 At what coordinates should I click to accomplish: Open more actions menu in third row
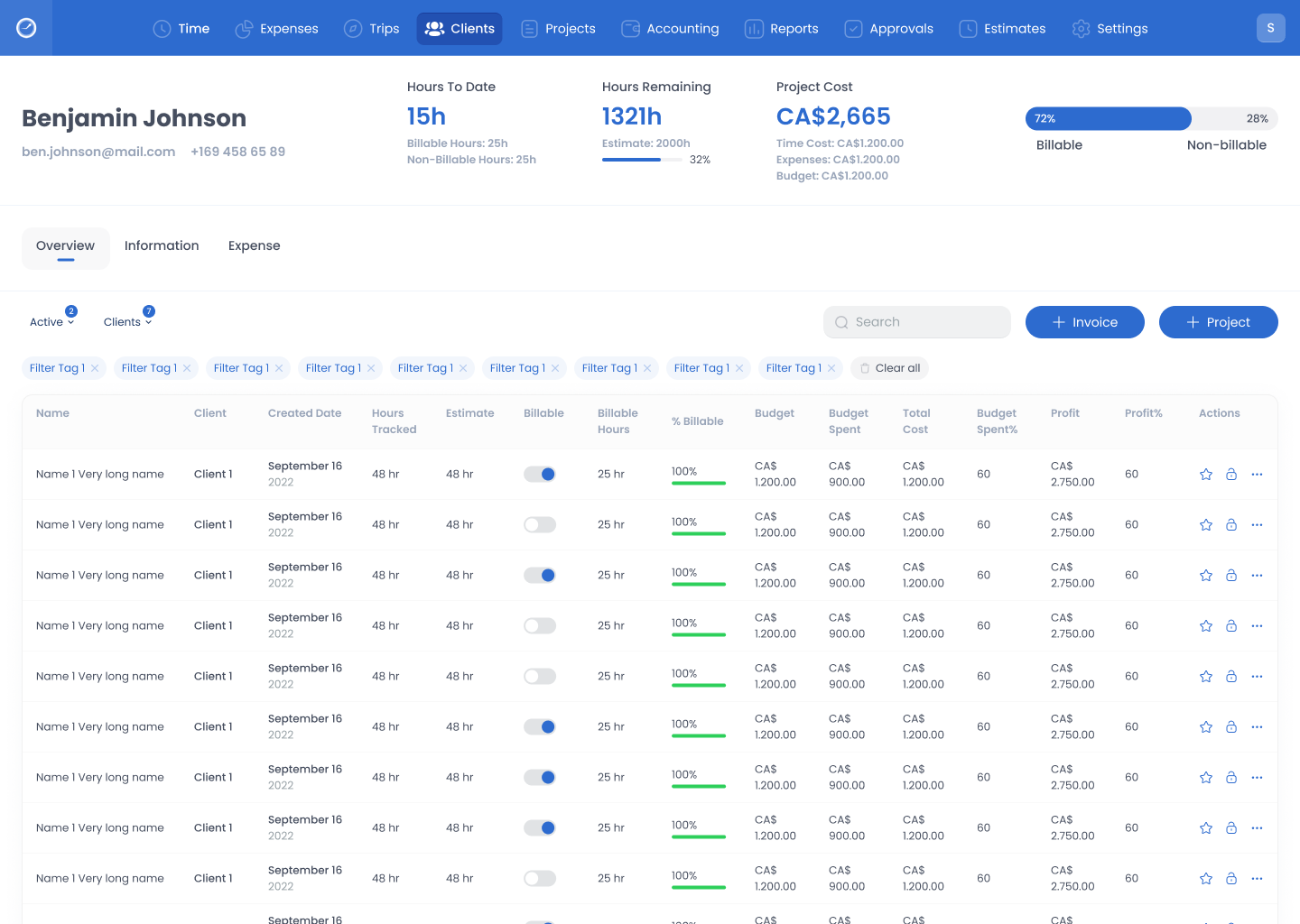(x=1257, y=576)
